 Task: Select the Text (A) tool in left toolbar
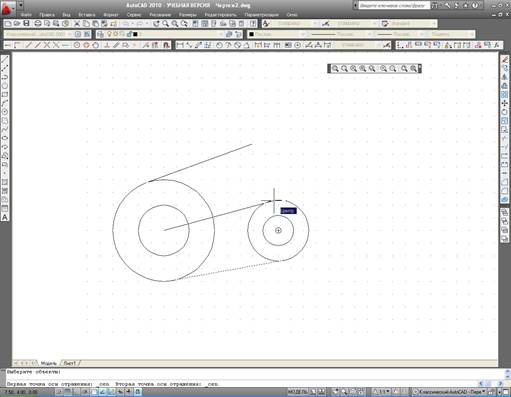[x=5, y=217]
